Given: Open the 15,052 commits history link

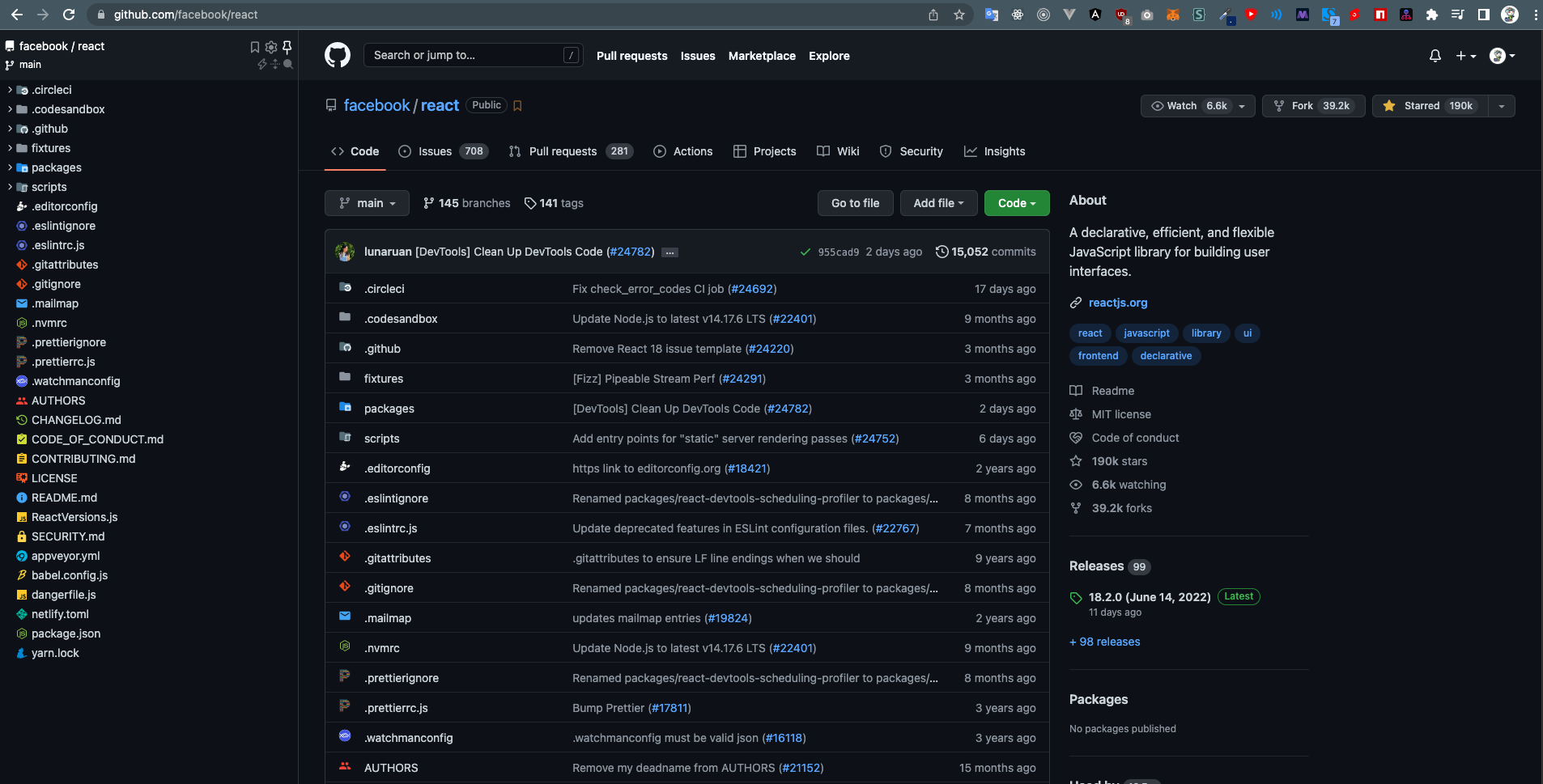Looking at the screenshot, I should pyautogui.click(x=986, y=252).
